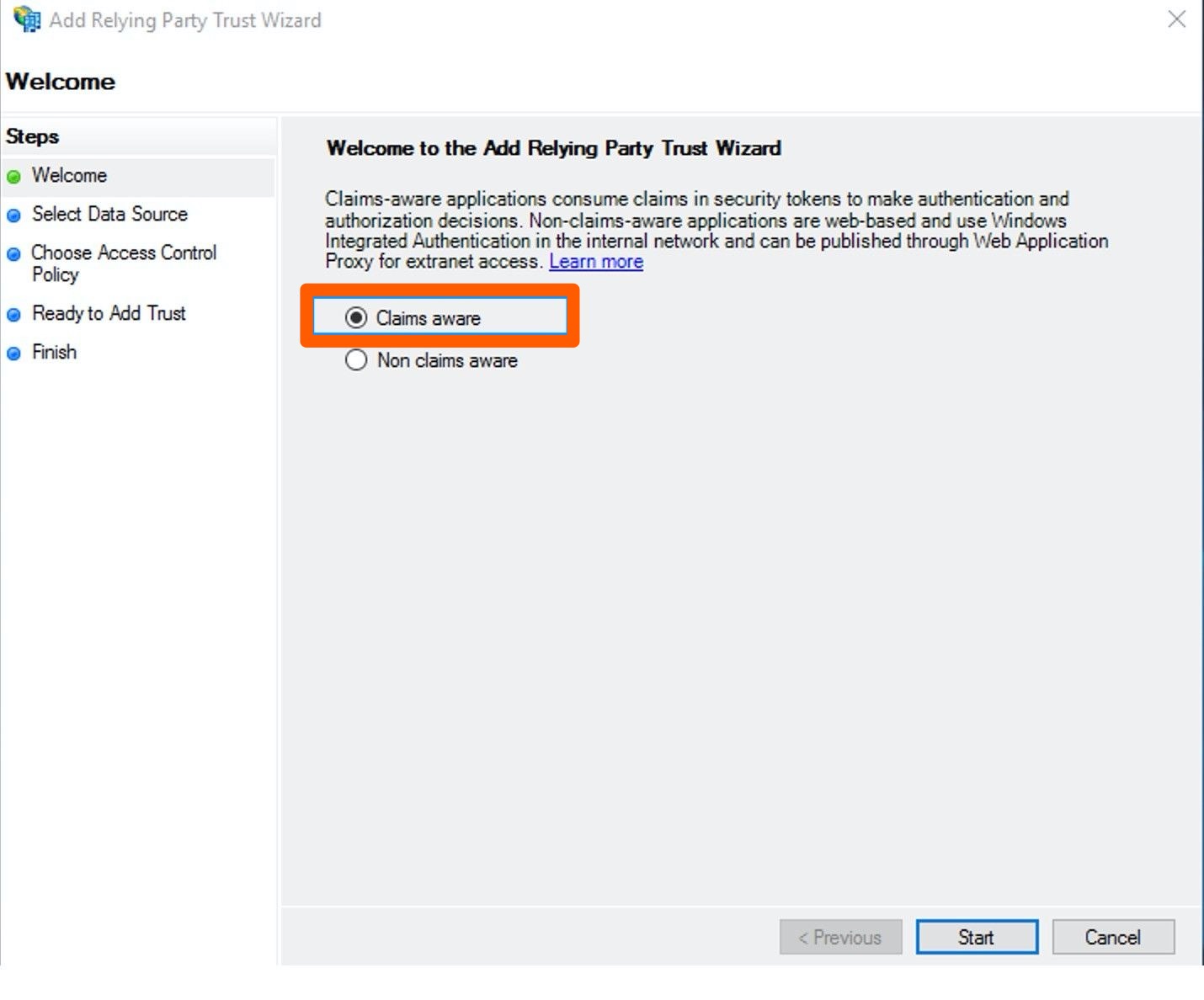Close the wizard with the X button
1204x1000 pixels.
(1176, 19)
